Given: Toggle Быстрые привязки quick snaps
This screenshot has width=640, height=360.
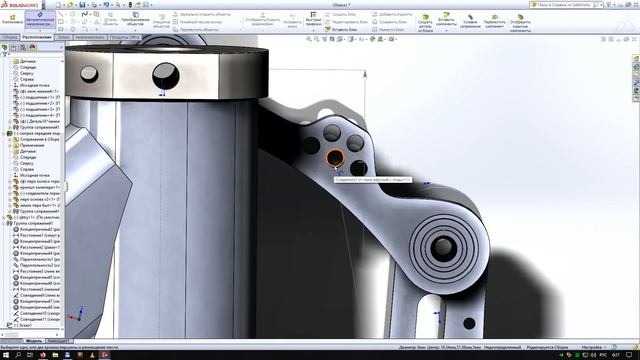Looking at the screenshot, I should click(x=313, y=19).
